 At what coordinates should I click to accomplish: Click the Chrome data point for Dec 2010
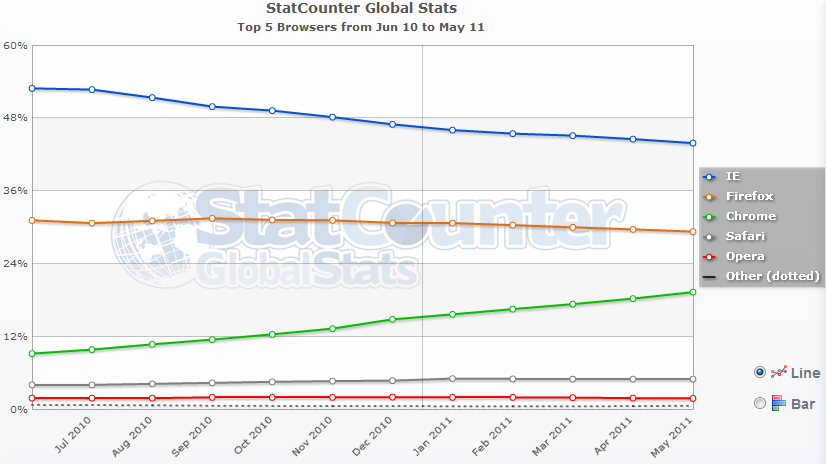[x=392, y=320]
